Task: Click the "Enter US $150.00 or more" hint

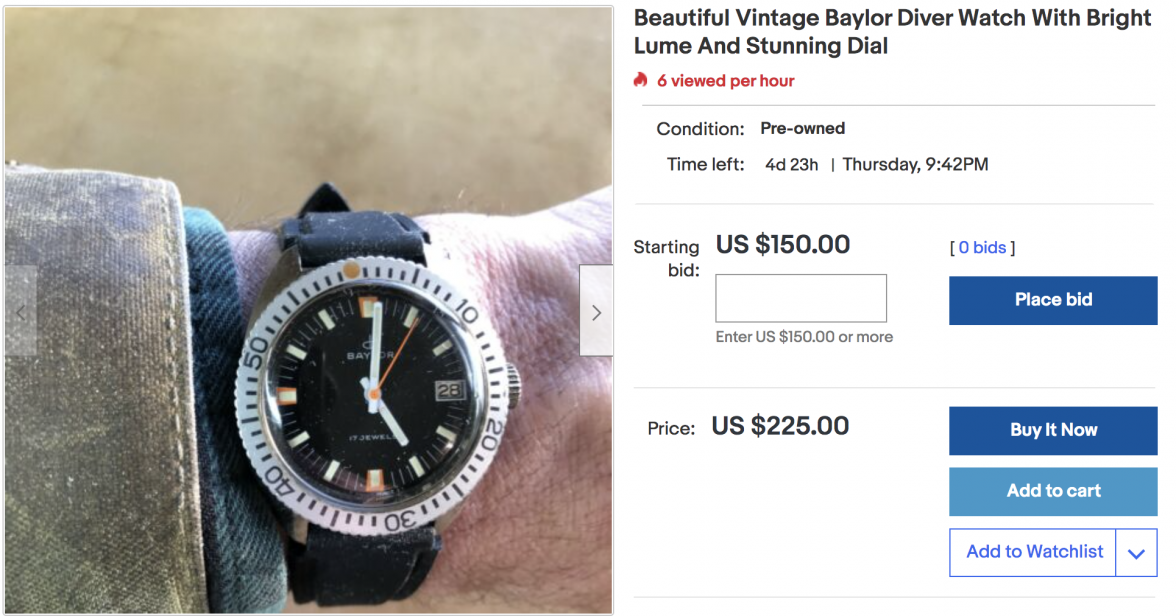Action: 804,337
